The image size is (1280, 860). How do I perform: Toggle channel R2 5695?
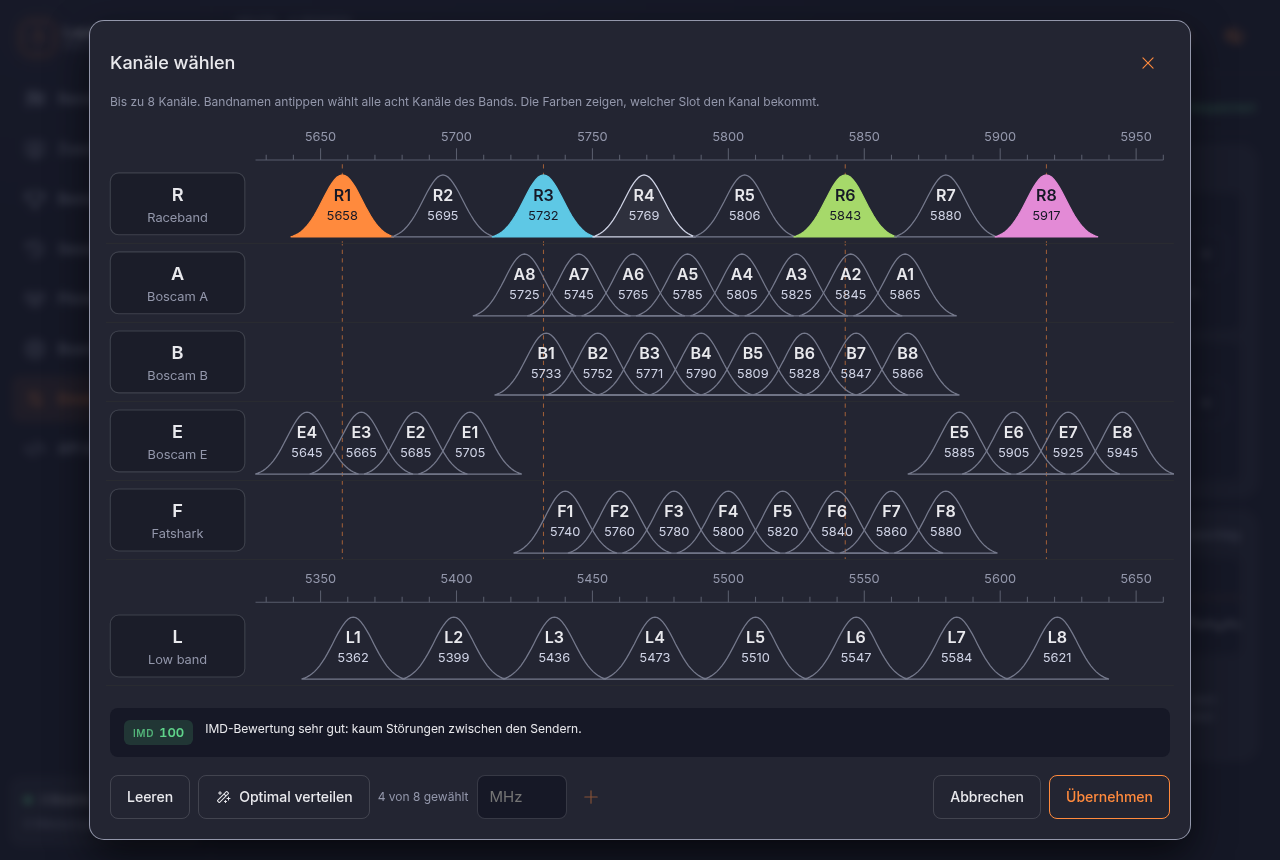pyautogui.click(x=443, y=205)
